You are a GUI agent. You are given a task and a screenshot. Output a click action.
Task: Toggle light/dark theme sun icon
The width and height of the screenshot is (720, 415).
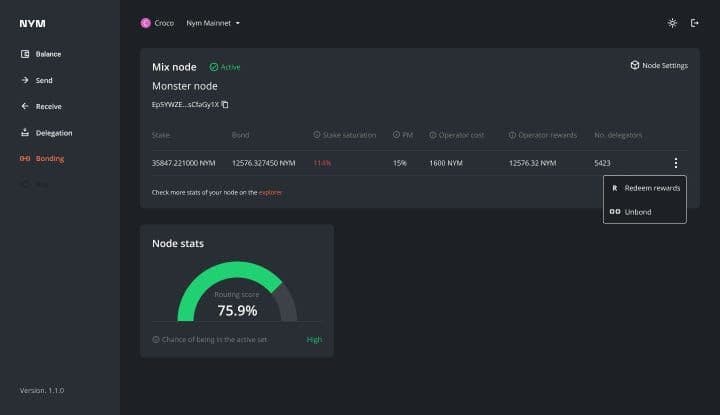(672, 23)
